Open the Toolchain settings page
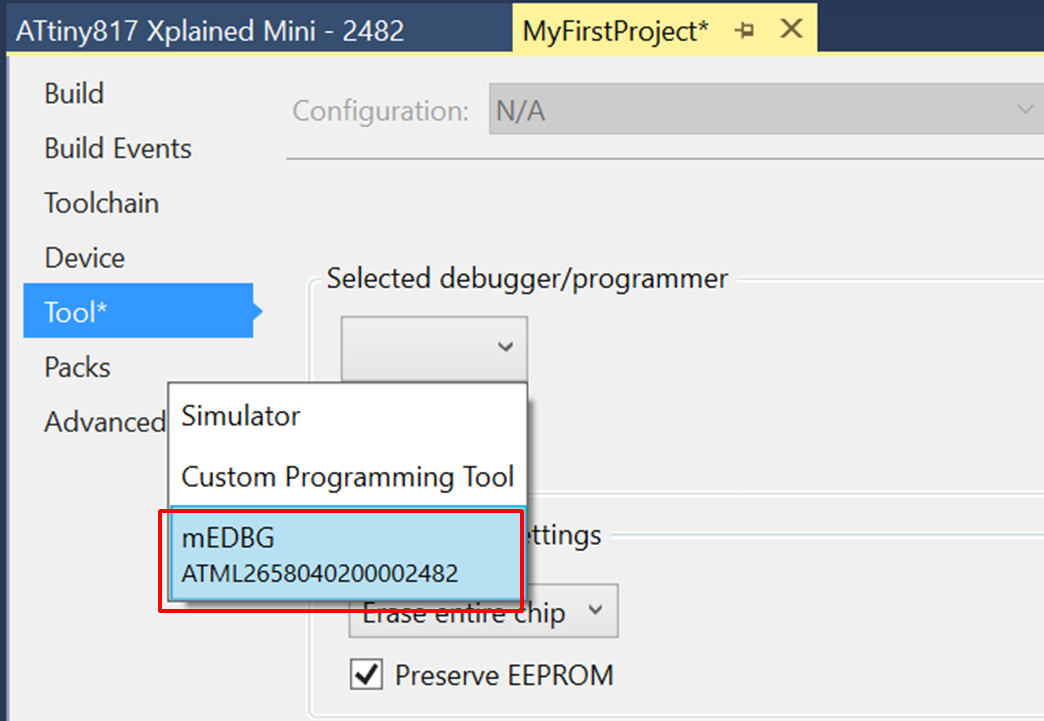 click(101, 204)
